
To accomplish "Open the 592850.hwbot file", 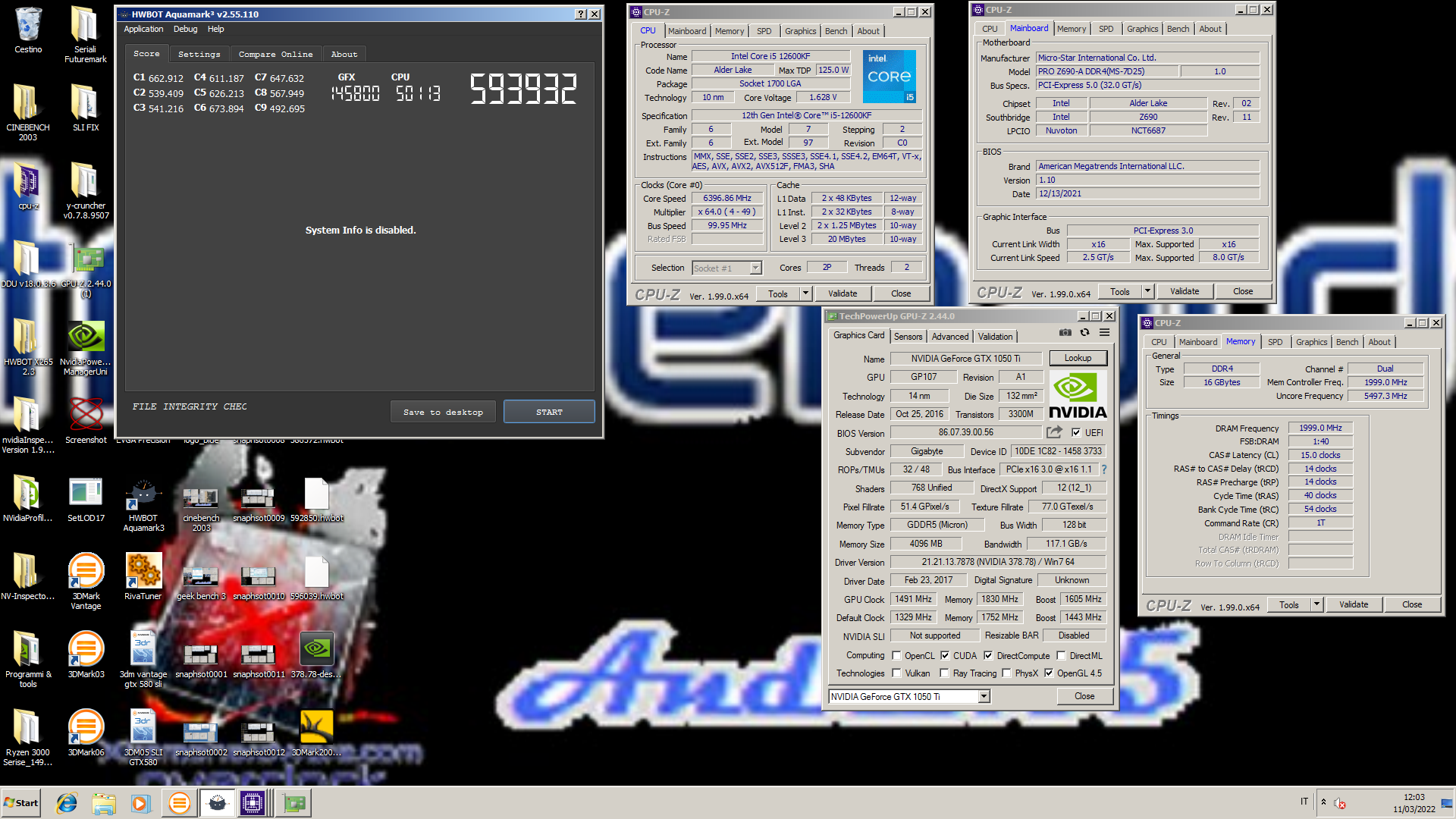I will pos(316,499).
